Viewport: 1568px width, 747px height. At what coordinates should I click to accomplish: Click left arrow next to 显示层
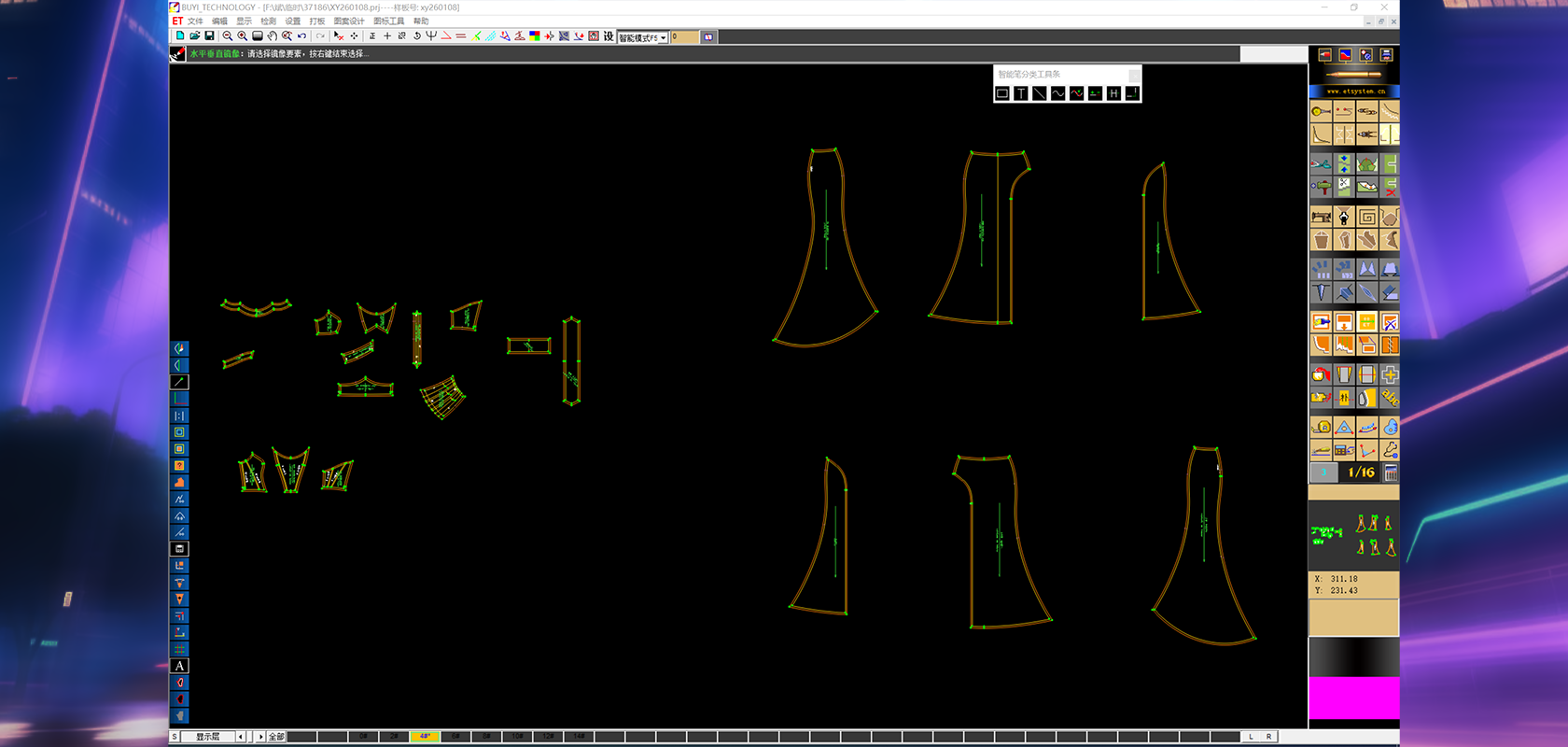point(240,737)
